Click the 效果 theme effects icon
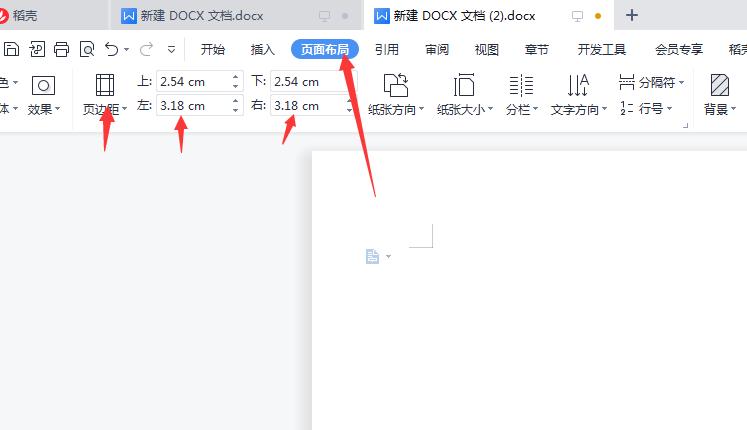 43,86
